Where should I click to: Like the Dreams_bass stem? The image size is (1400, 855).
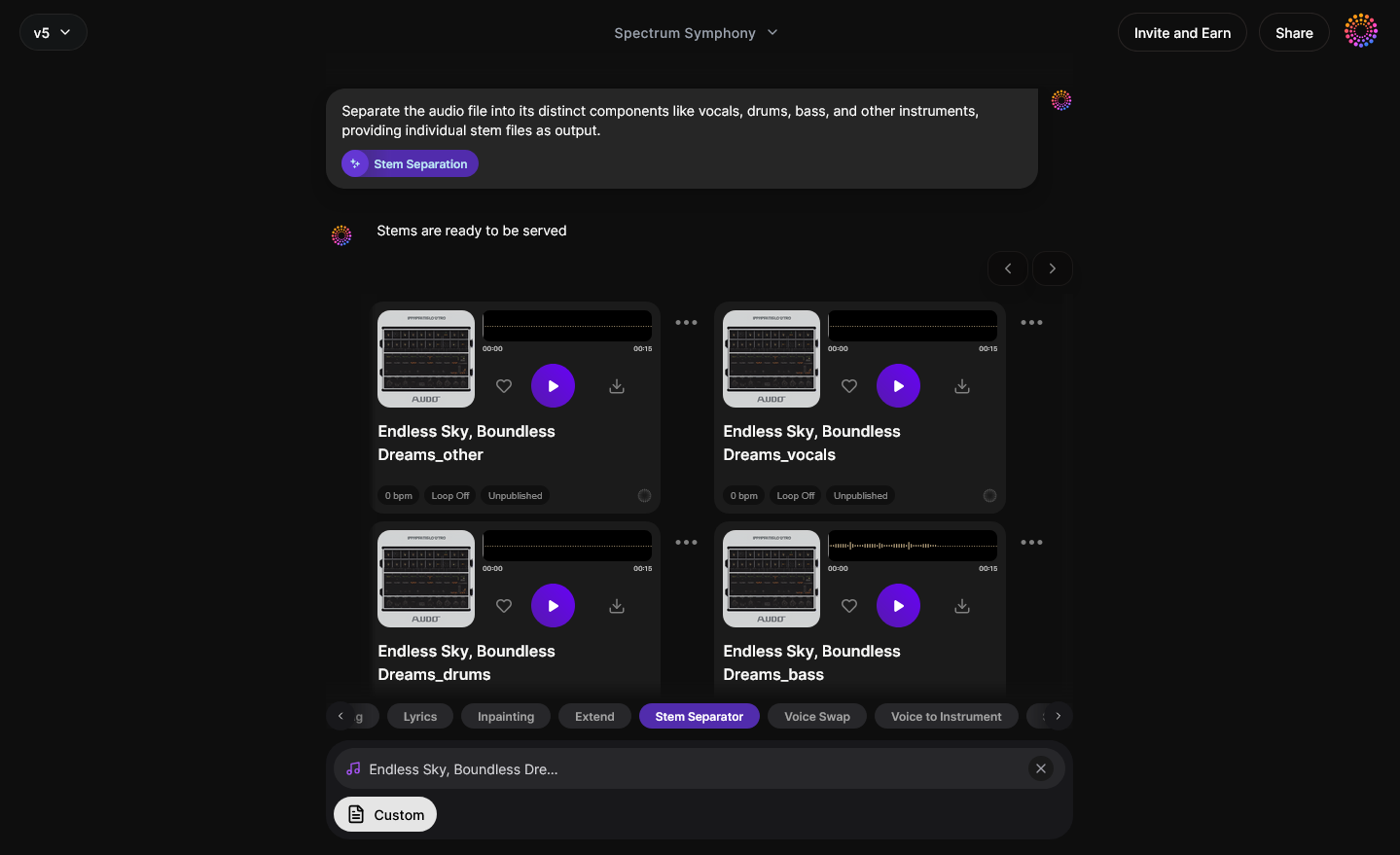(849, 606)
